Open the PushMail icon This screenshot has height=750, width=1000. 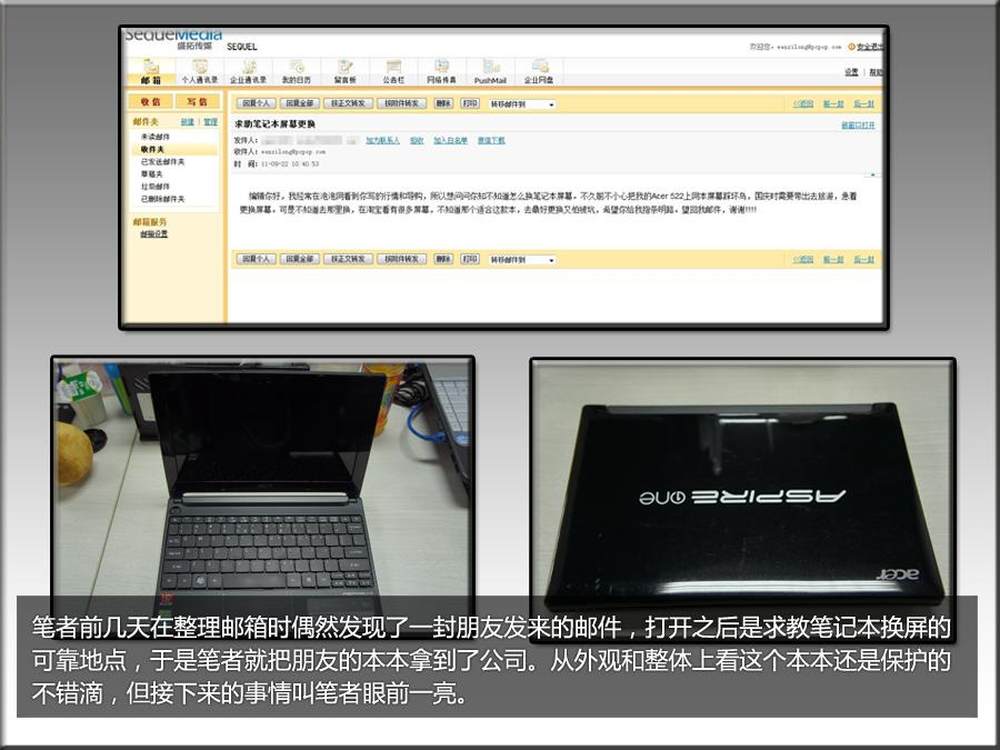click(490, 70)
